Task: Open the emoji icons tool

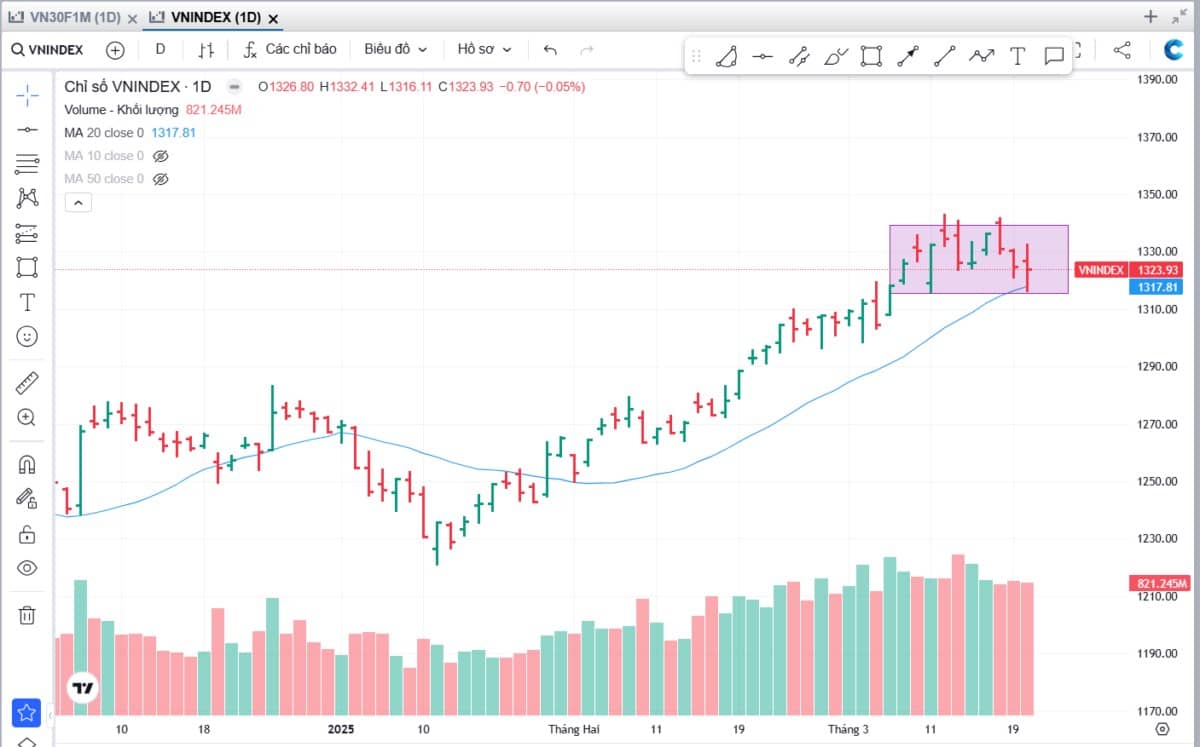Action: pos(27,336)
